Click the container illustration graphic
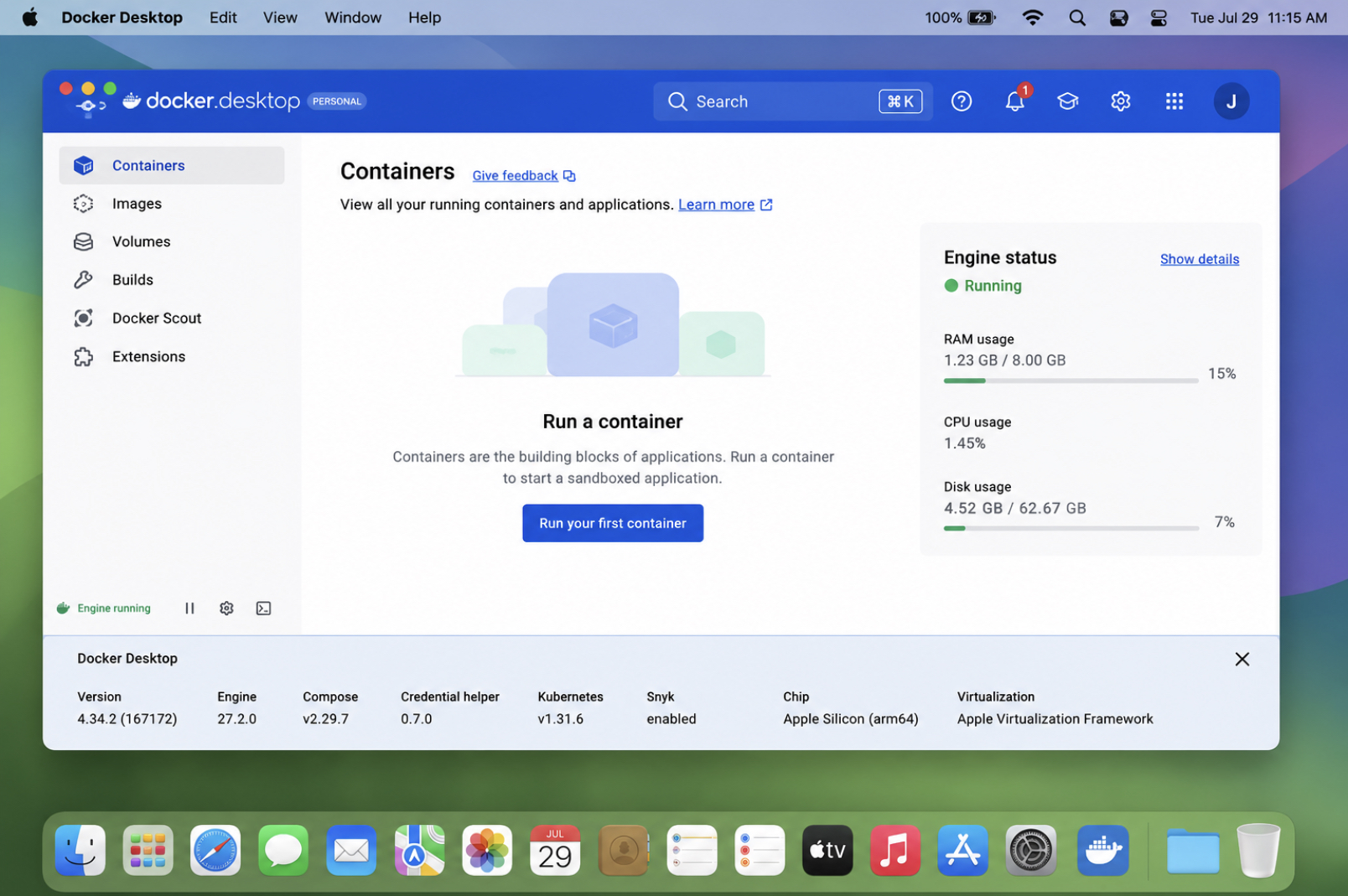Image resolution: width=1348 pixels, height=896 pixels. (x=613, y=325)
